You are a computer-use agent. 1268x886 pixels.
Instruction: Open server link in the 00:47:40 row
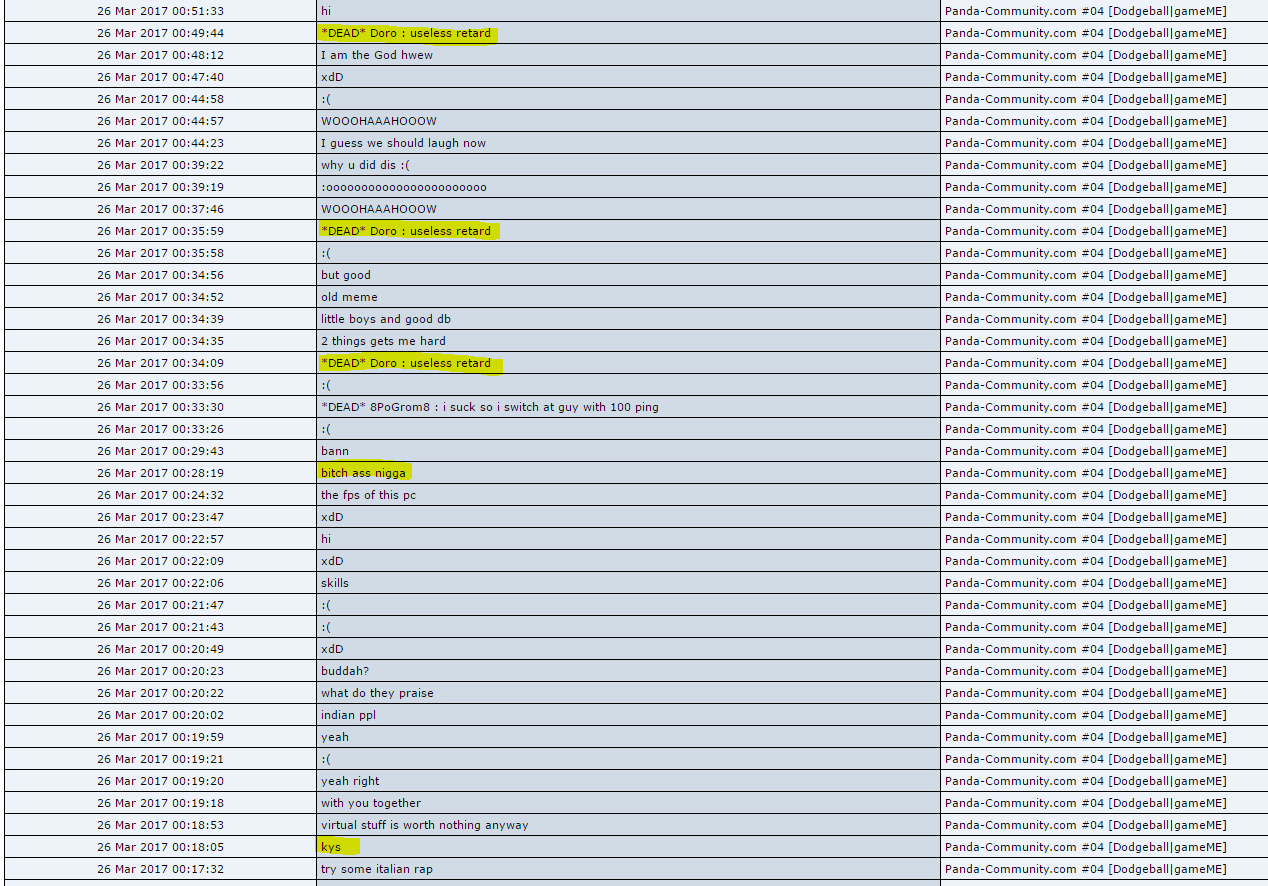1085,77
